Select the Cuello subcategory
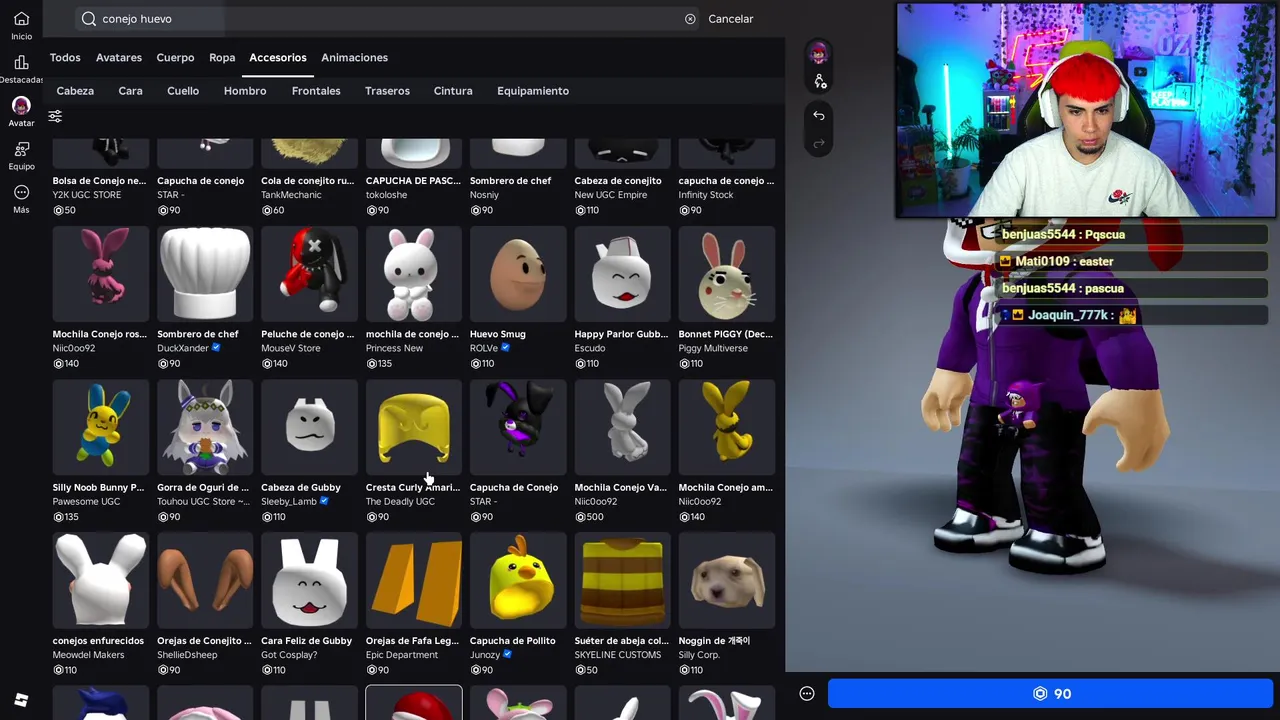This screenshot has width=1280, height=720. pos(183,91)
